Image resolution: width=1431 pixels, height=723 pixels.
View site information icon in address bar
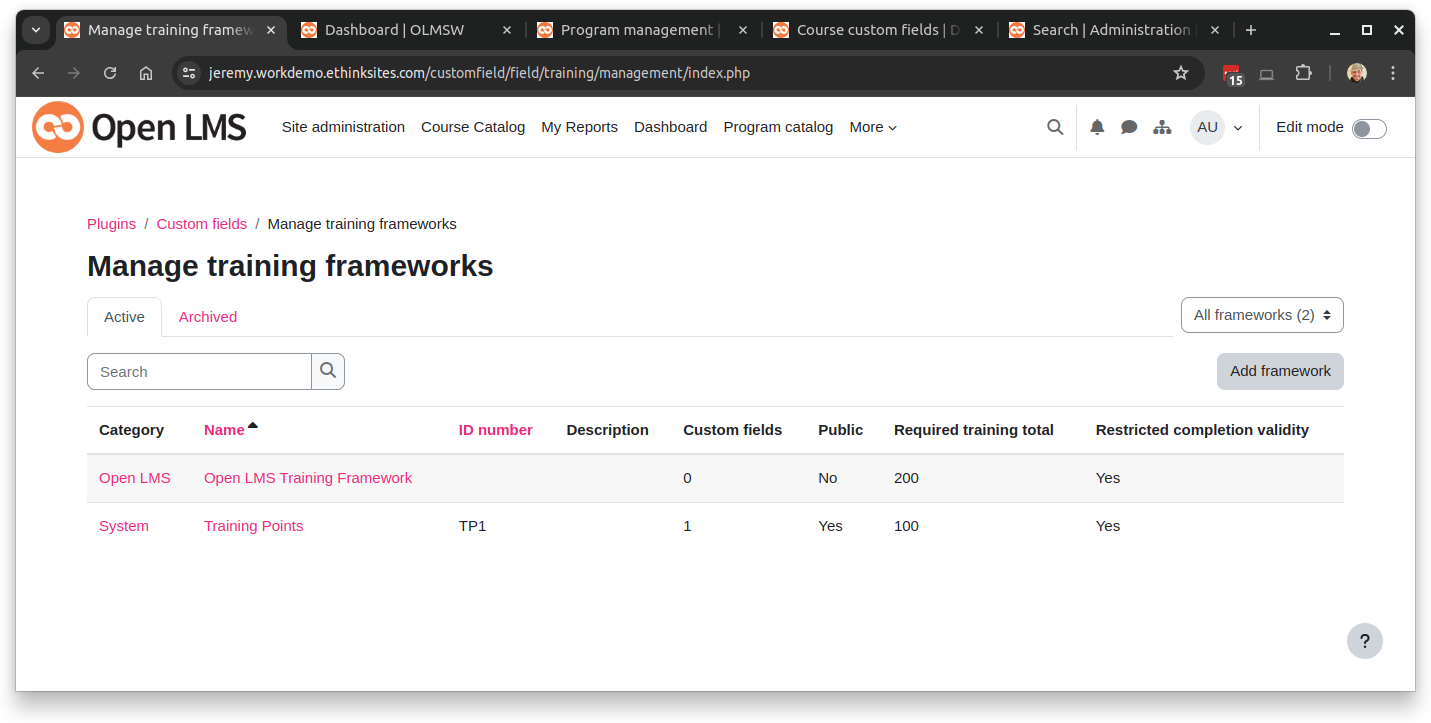189,73
